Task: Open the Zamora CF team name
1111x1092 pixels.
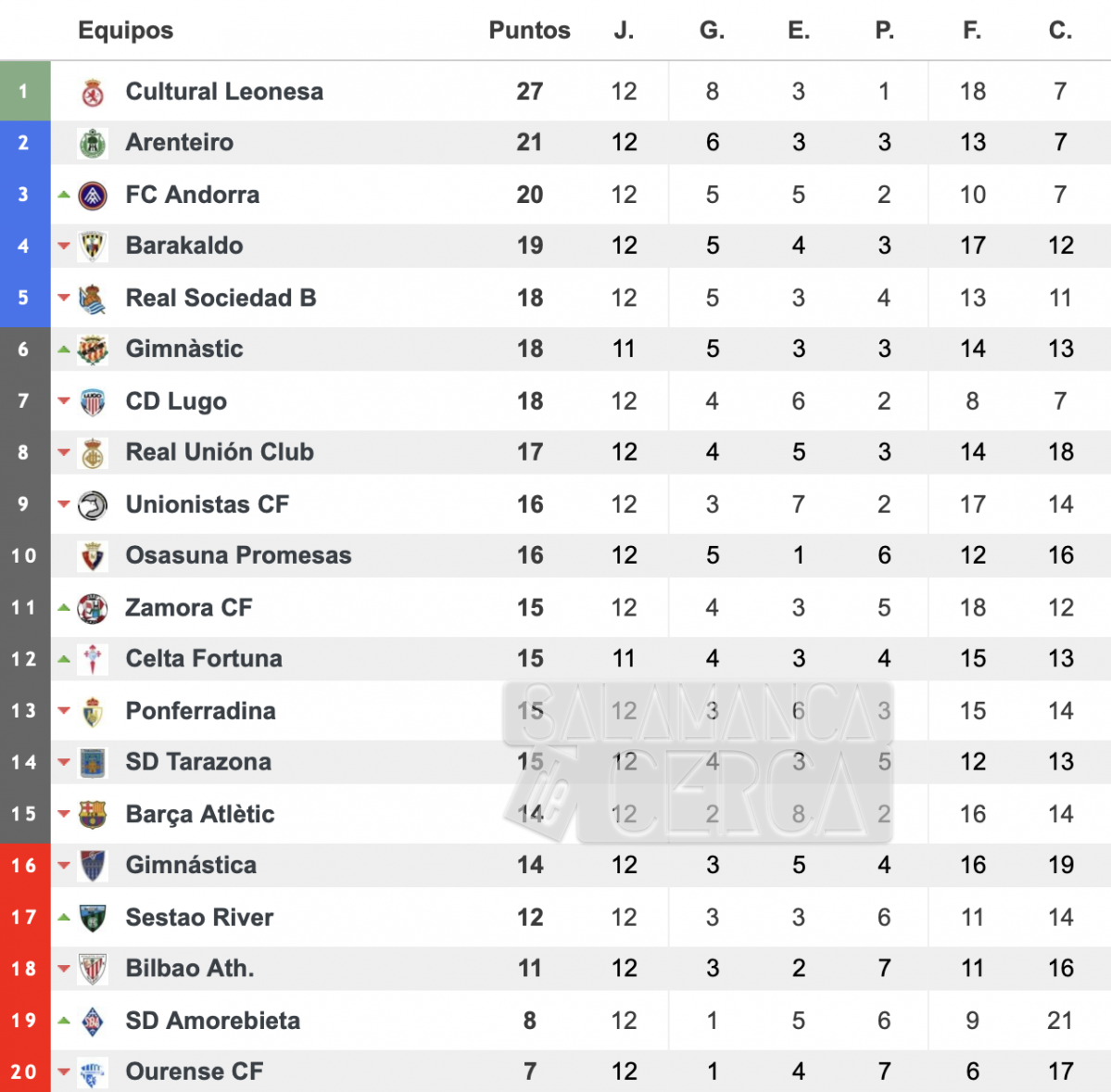Action: [x=188, y=608]
